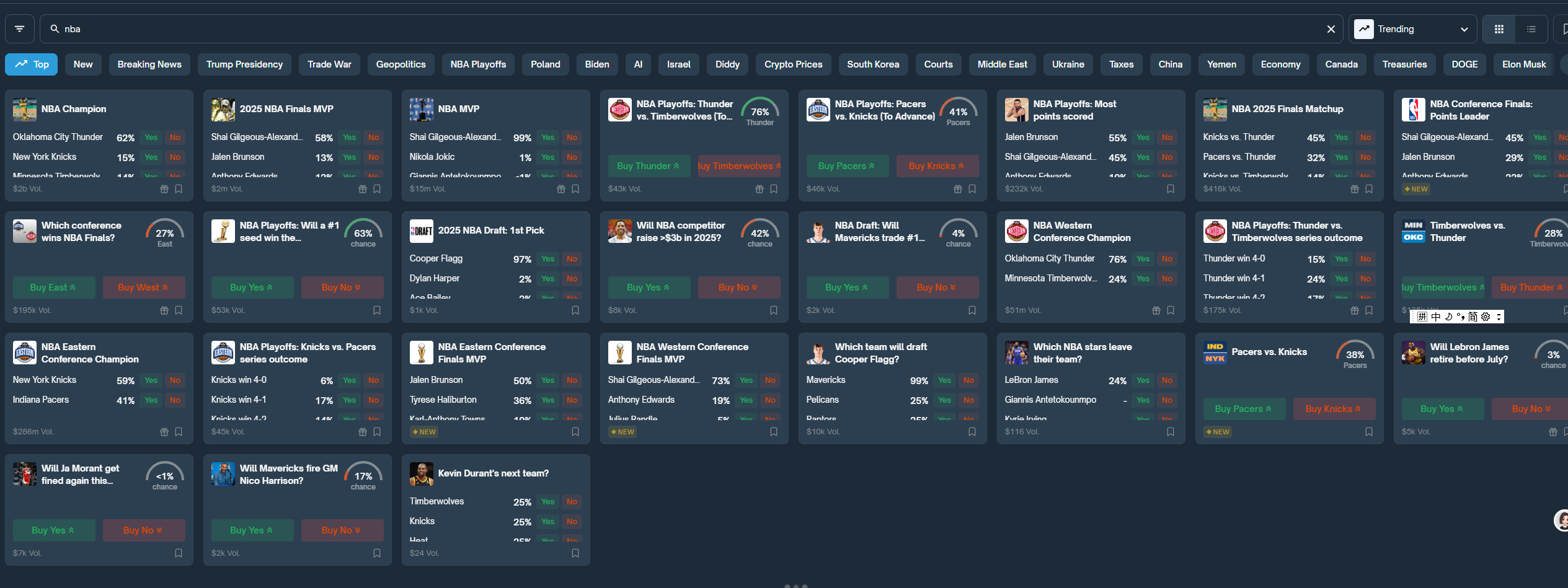Click inside the search field containing 'nba'
The width and height of the screenshot is (1568, 588).
[691, 29]
